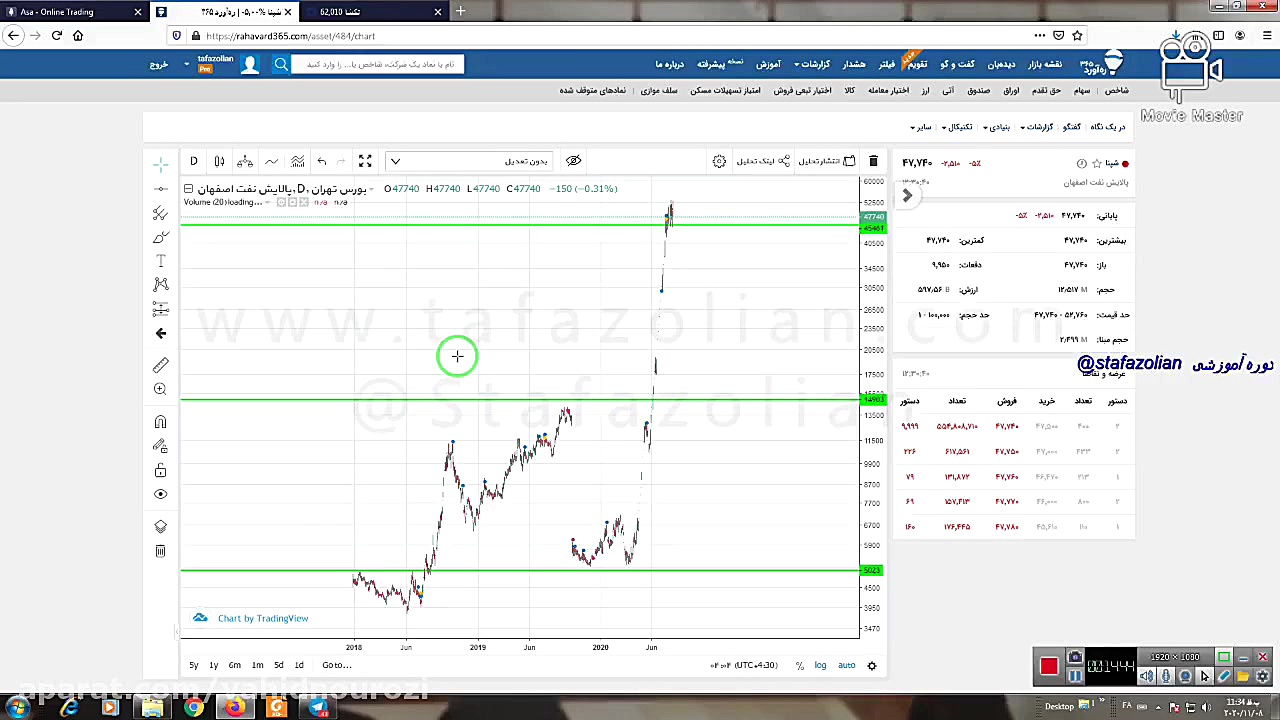This screenshot has width=1280, height=720.
Task: Select the crosshair cursor tool
Action: click(x=161, y=163)
